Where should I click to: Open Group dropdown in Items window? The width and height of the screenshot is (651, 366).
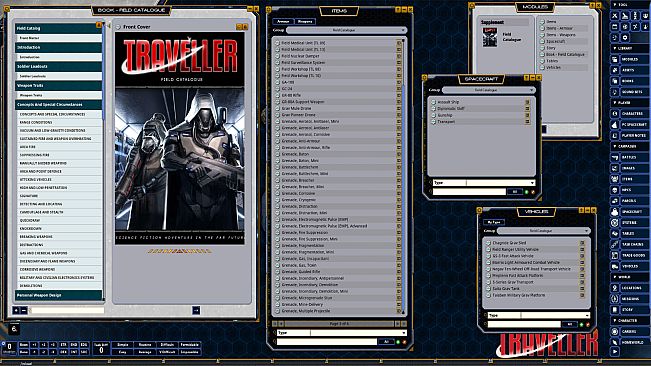[346, 30]
